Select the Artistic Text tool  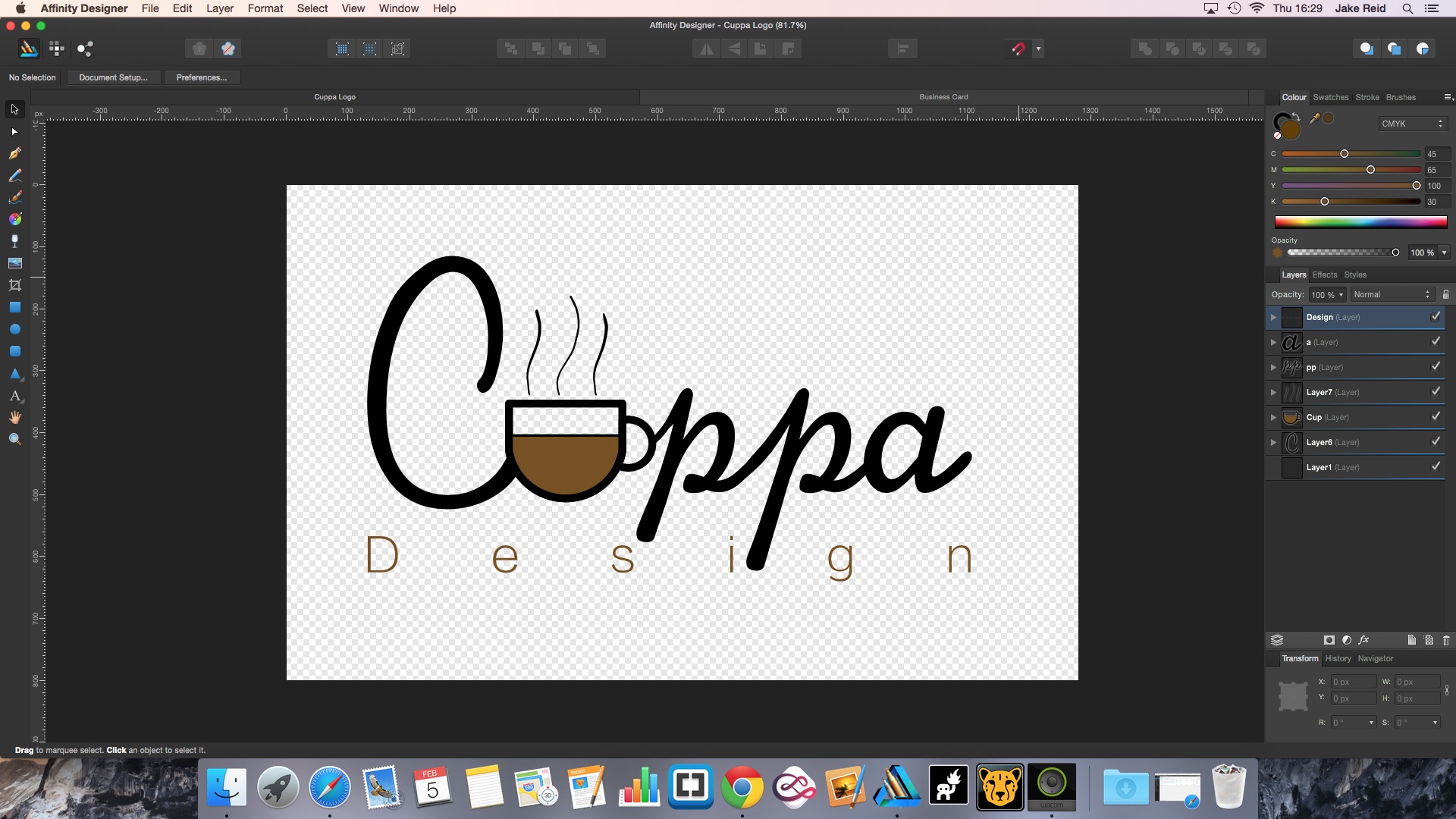coord(14,396)
